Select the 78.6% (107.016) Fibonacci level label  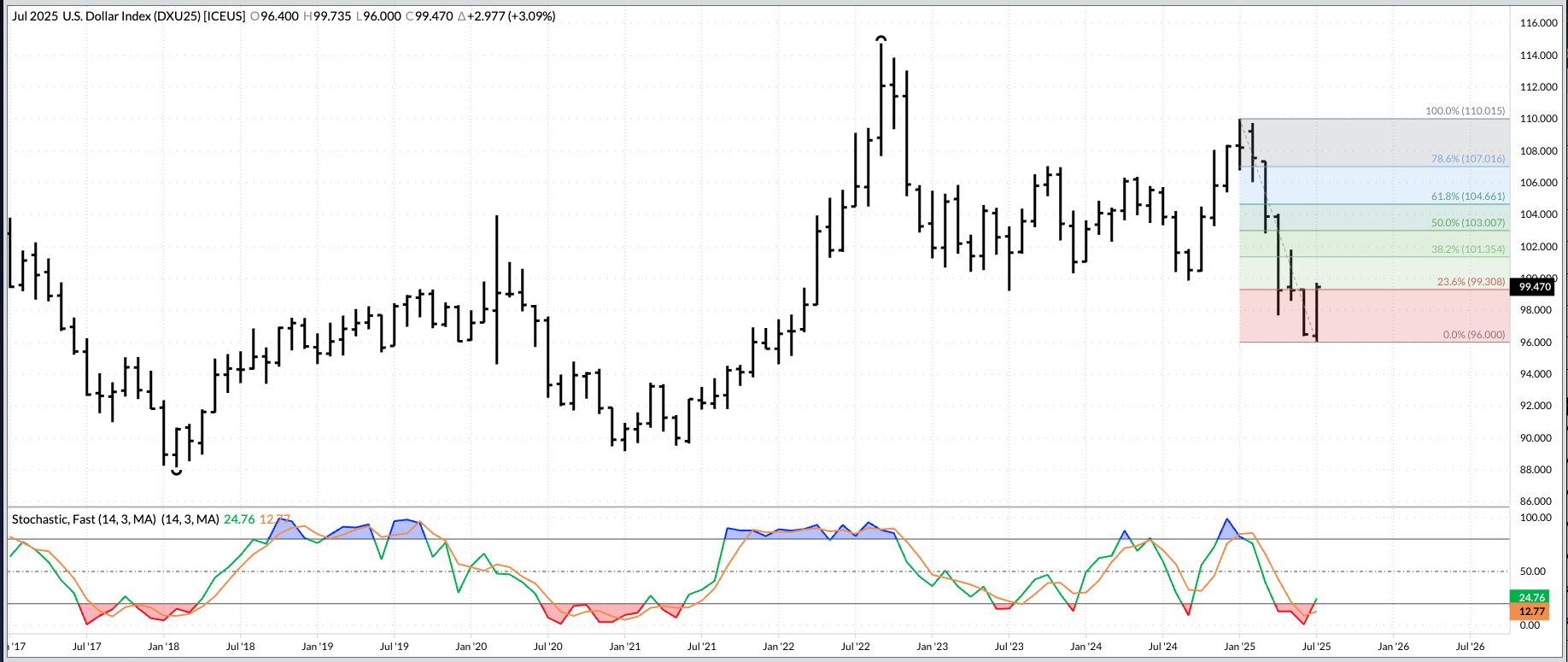tap(1467, 159)
